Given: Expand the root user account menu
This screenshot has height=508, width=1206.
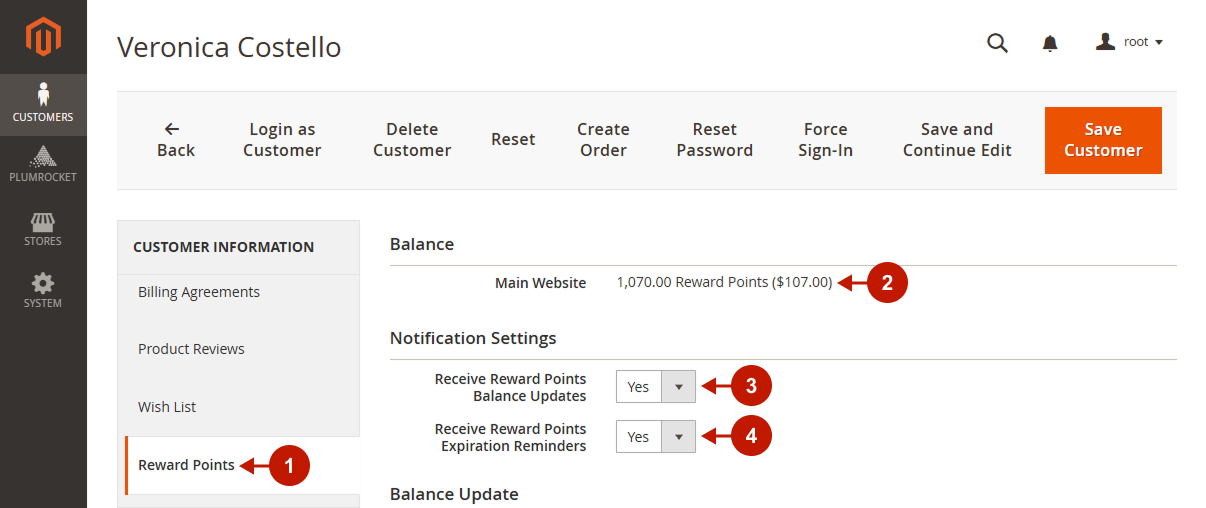Looking at the screenshot, I should [x=1130, y=42].
